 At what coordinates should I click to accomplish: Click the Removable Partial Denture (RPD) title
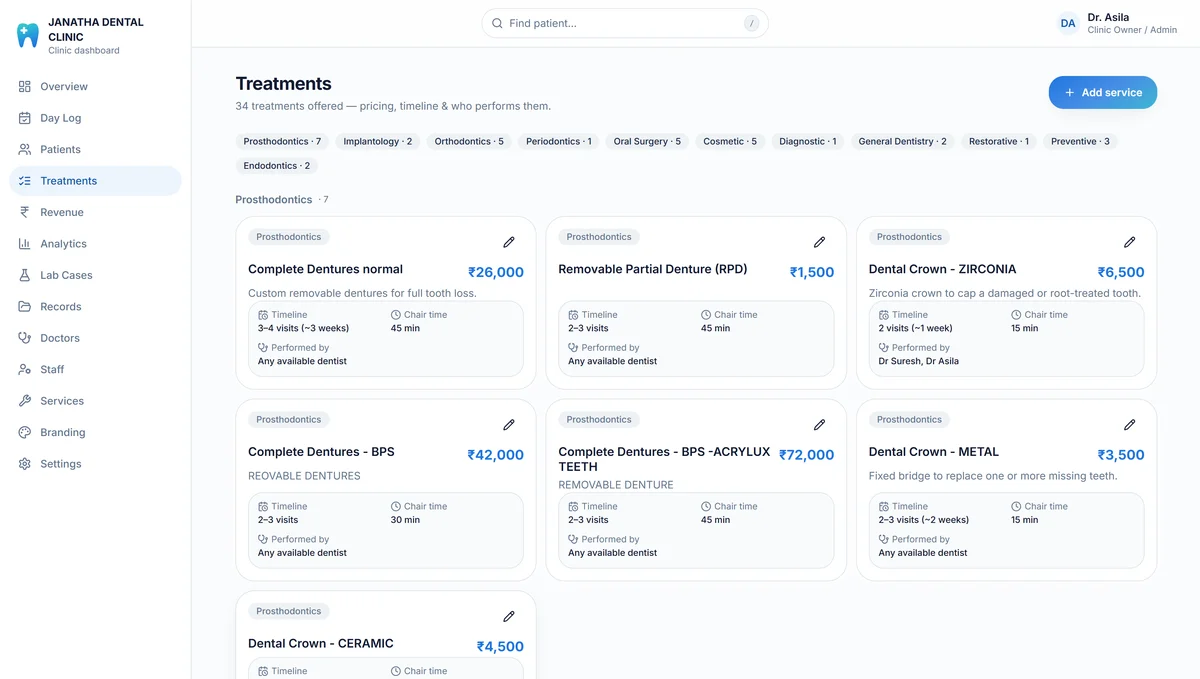(x=653, y=269)
